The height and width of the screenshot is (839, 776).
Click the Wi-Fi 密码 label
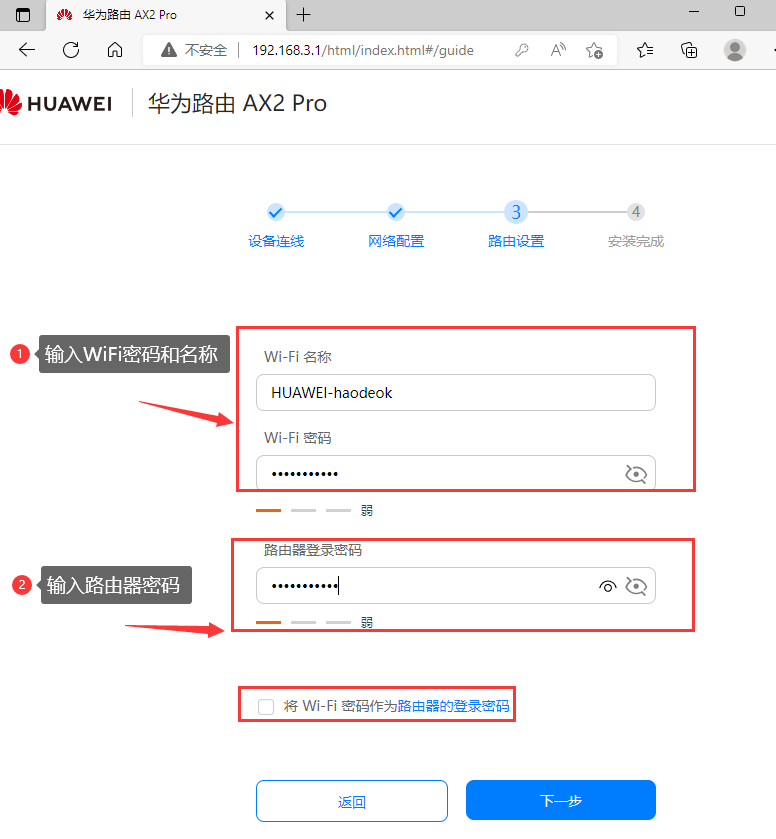(298, 438)
